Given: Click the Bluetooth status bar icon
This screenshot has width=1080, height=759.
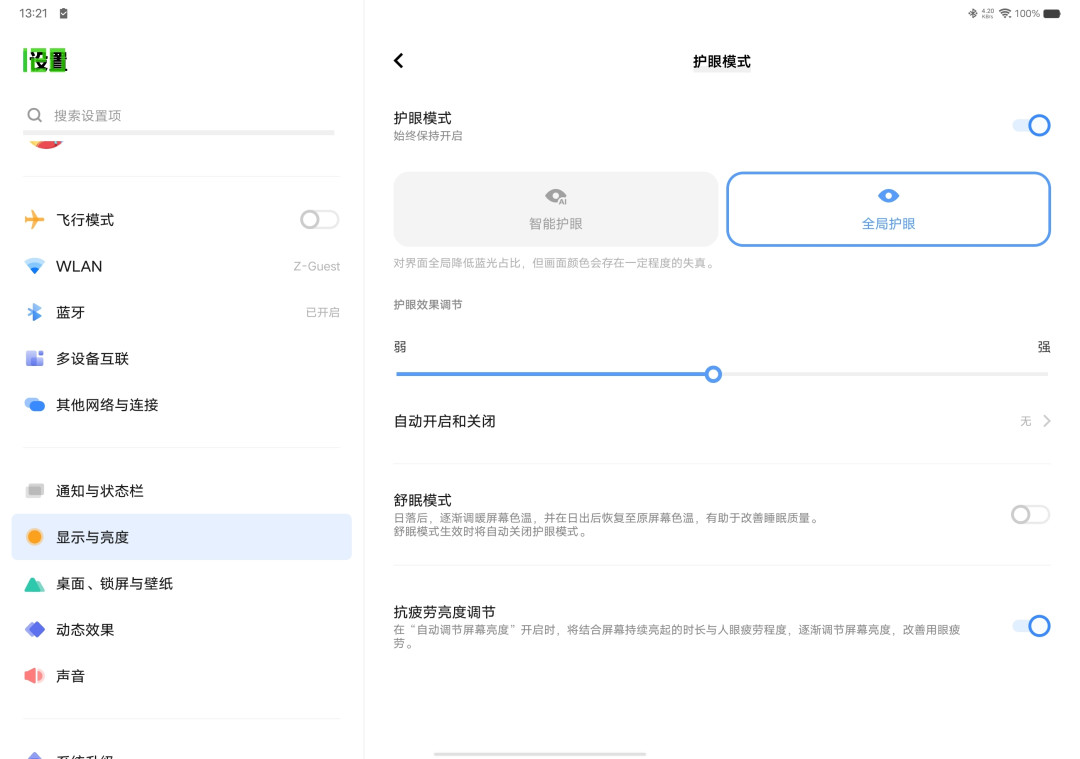Looking at the screenshot, I should tap(973, 13).
